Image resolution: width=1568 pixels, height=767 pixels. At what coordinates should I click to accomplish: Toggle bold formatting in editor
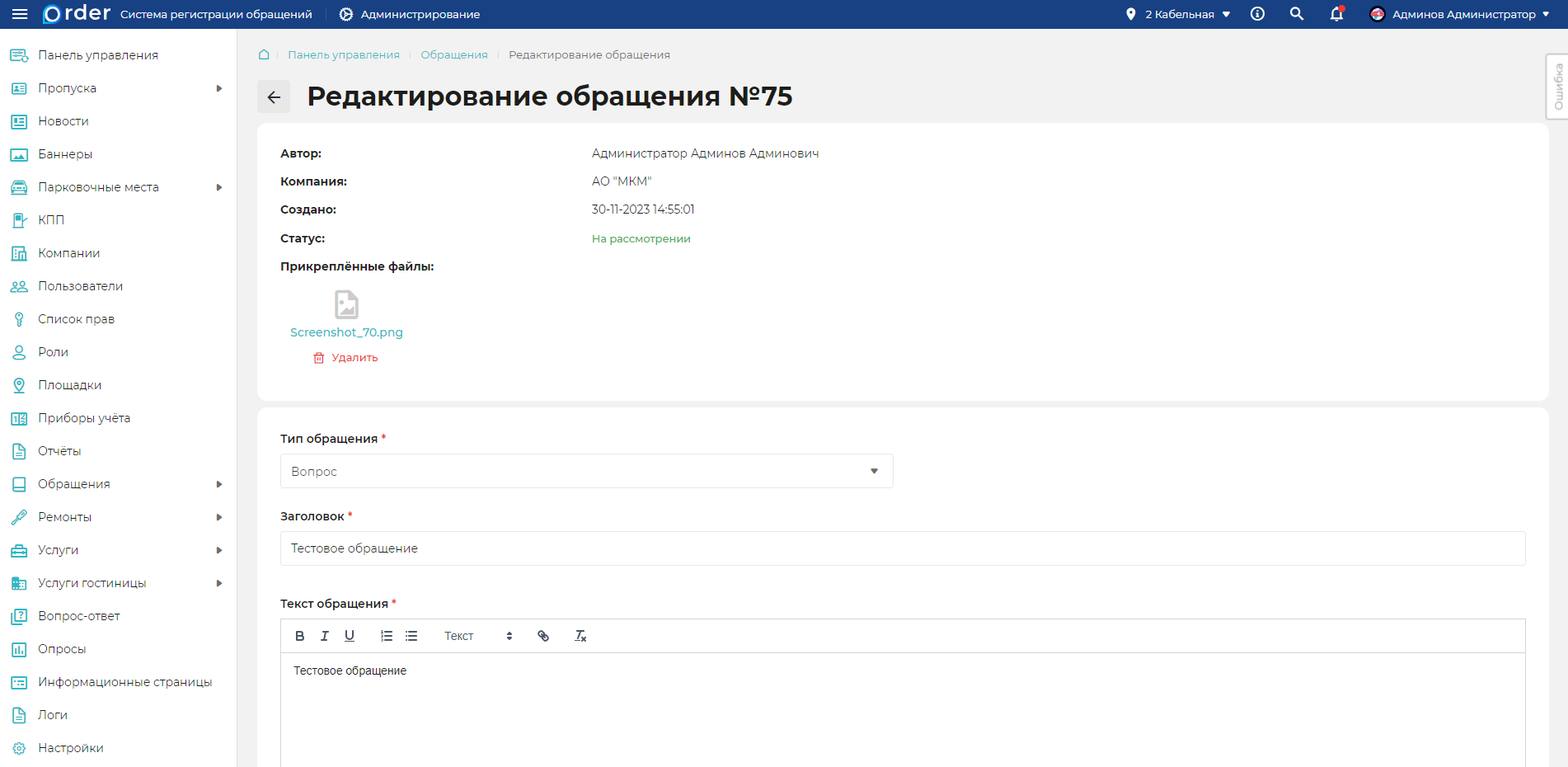pyautogui.click(x=300, y=636)
